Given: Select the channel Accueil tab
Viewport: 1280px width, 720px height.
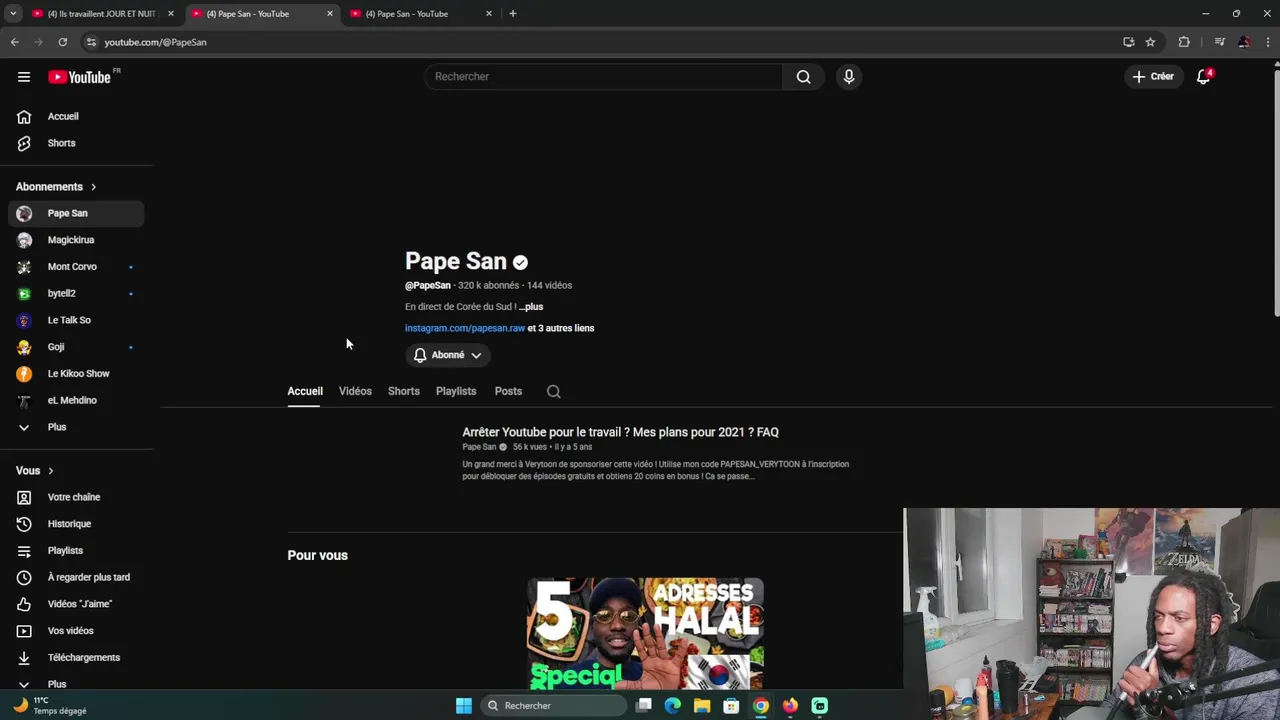Looking at the screenshot, I should tap(305, 391).
